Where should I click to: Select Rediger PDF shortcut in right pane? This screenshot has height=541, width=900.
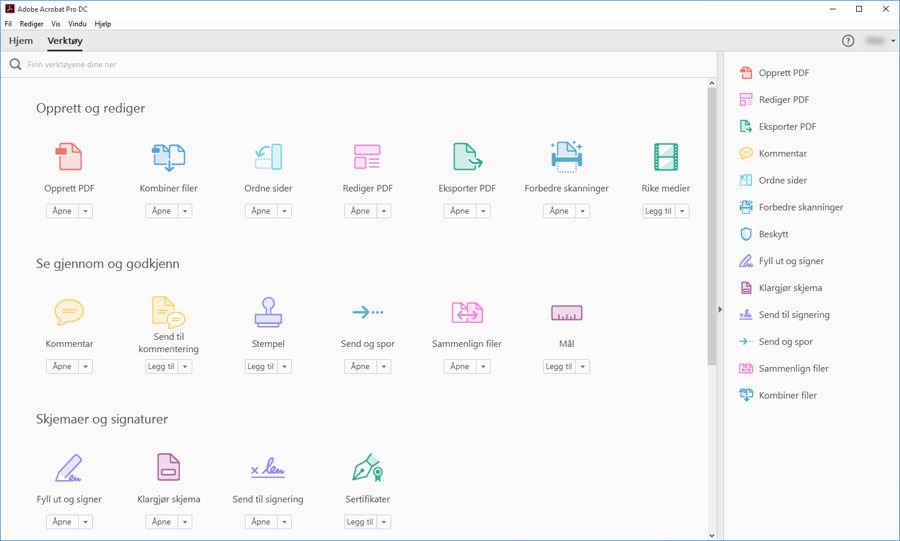coord(774,100)
